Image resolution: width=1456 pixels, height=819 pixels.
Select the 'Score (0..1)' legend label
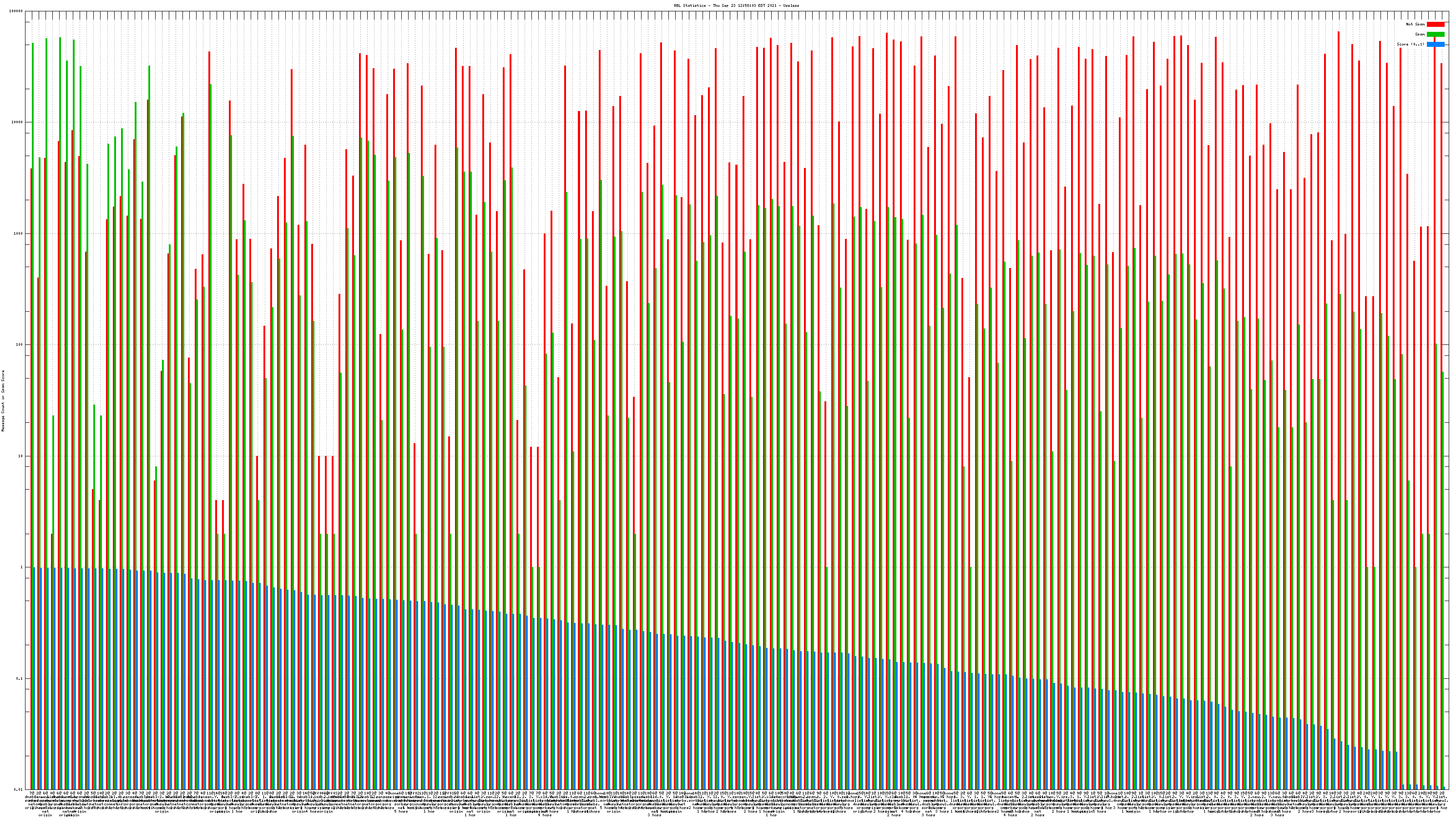1410,44
